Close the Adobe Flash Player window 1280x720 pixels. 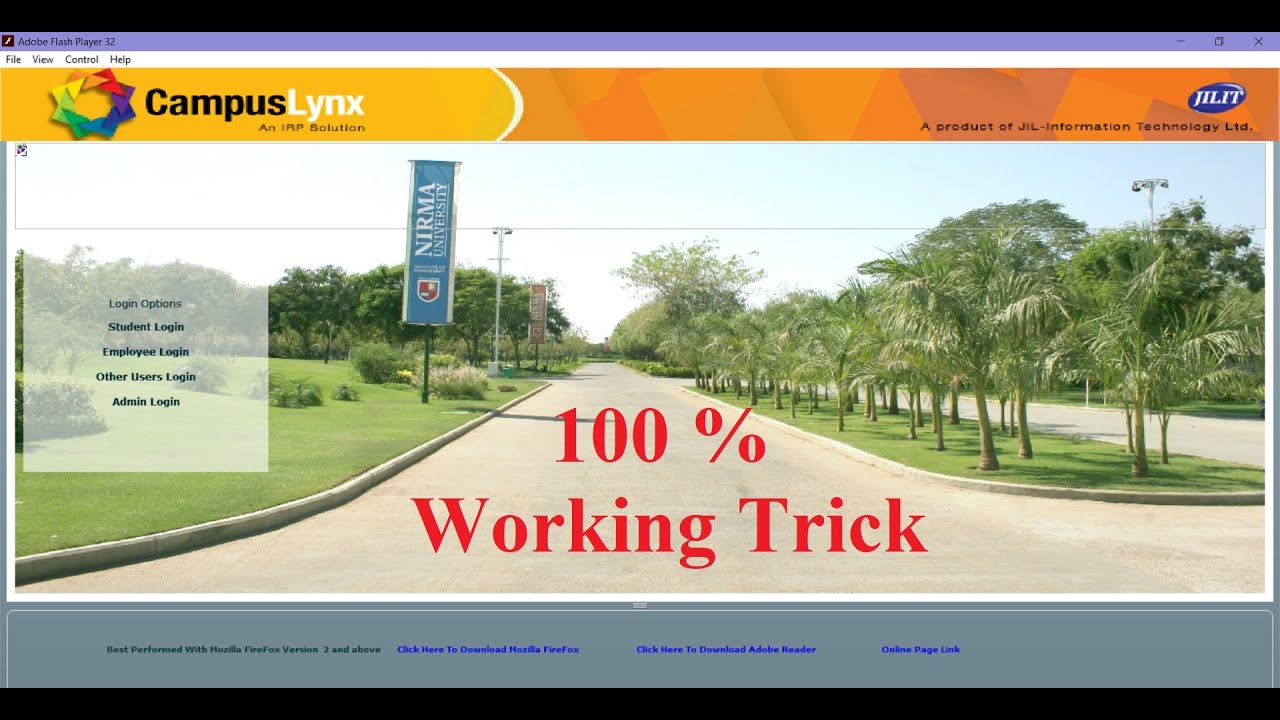(x=1258, y=42)
